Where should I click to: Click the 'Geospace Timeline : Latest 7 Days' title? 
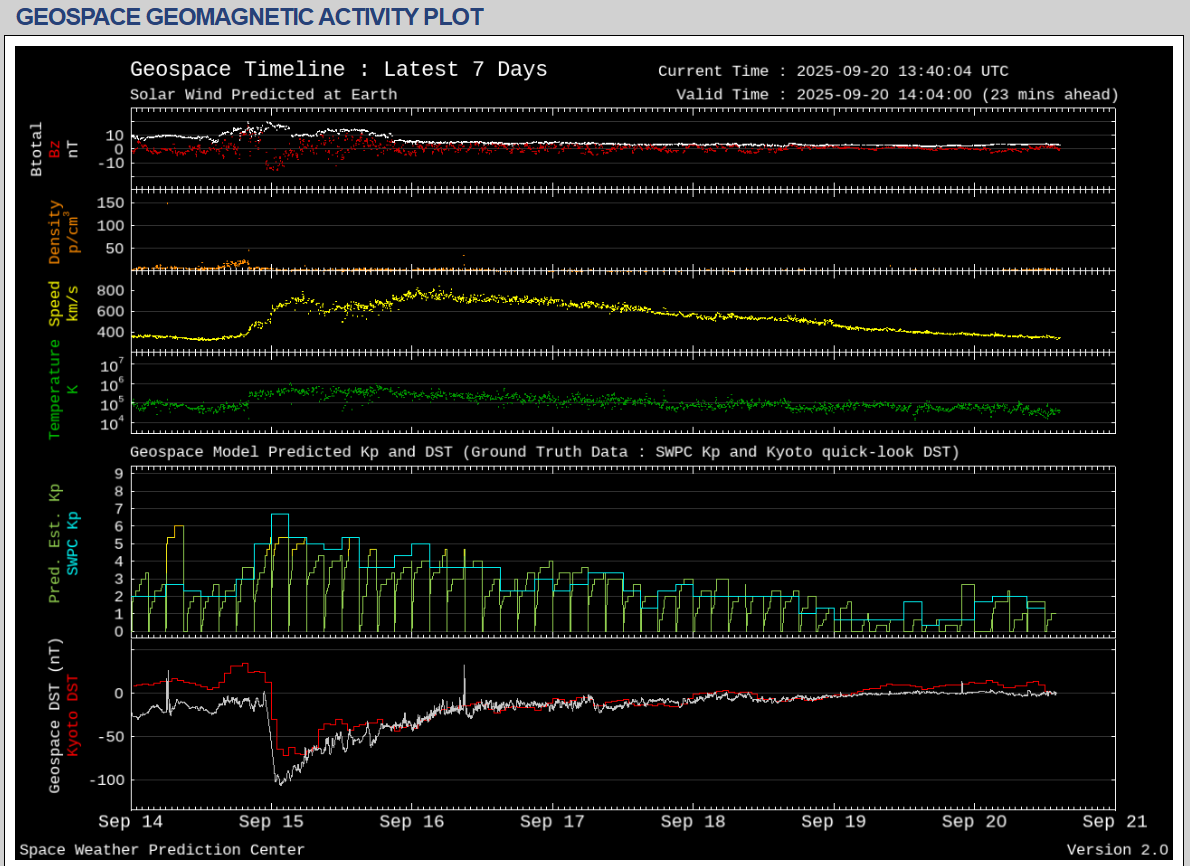coord(338,69)
